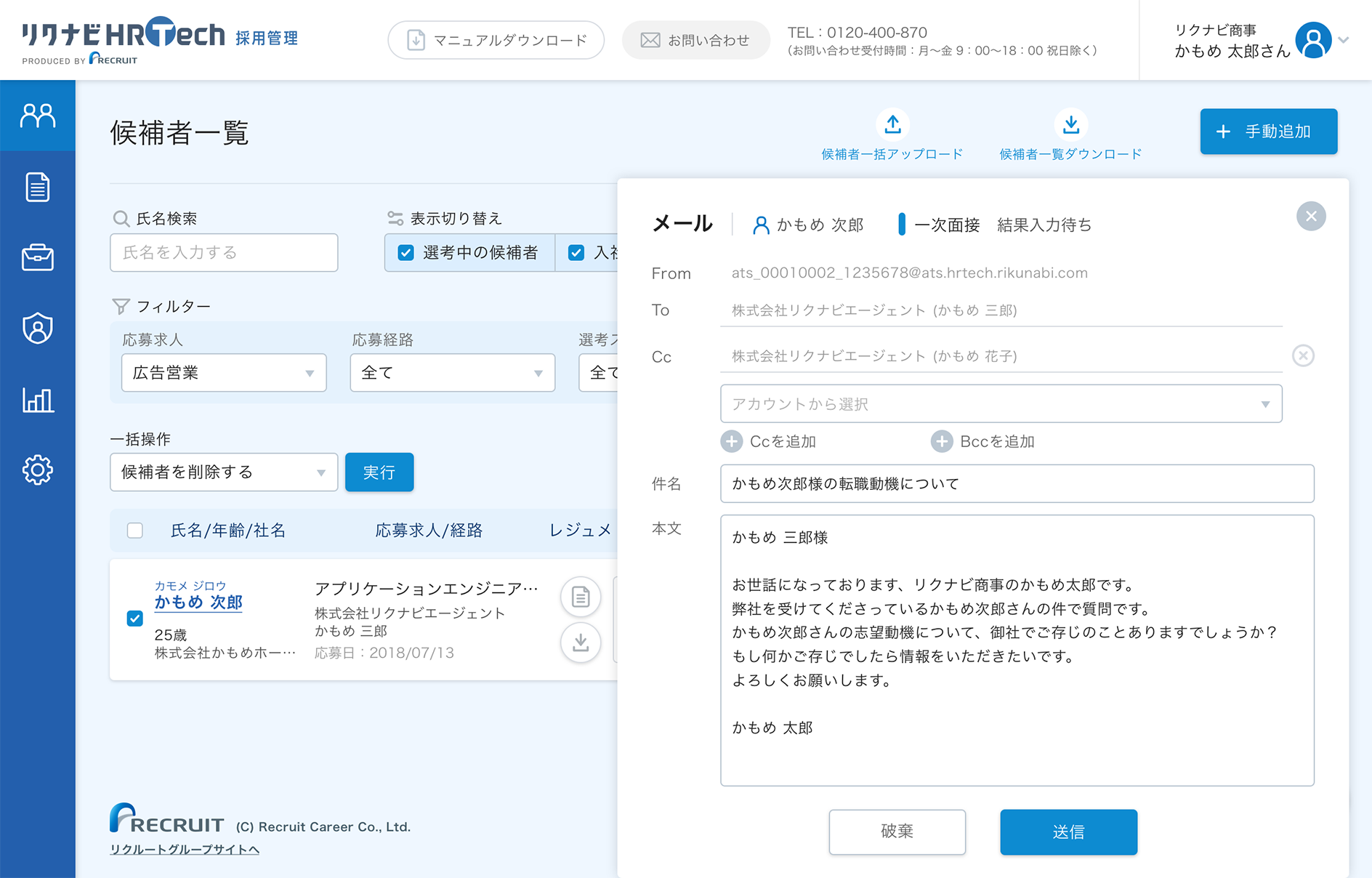Open the briefcase jobs sidebar icon

[38, 257]
